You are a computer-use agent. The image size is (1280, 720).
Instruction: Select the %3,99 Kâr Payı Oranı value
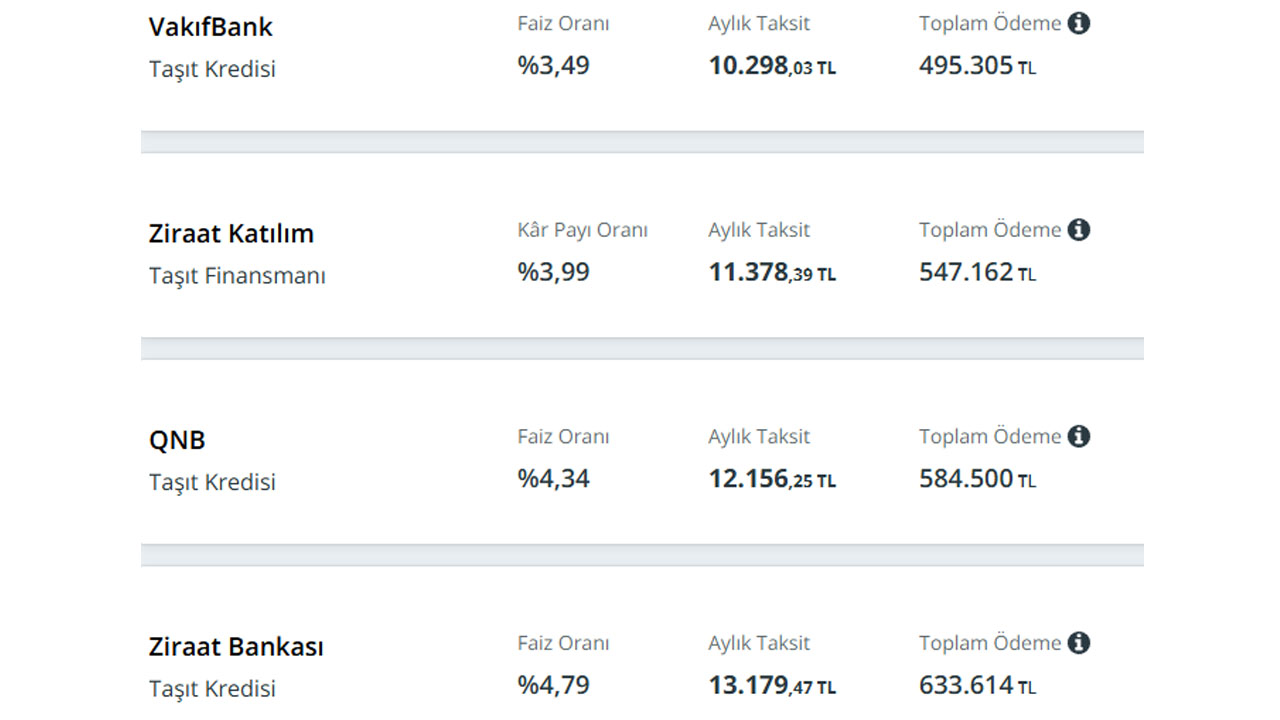pyautogui.click(x=553, y=272)
